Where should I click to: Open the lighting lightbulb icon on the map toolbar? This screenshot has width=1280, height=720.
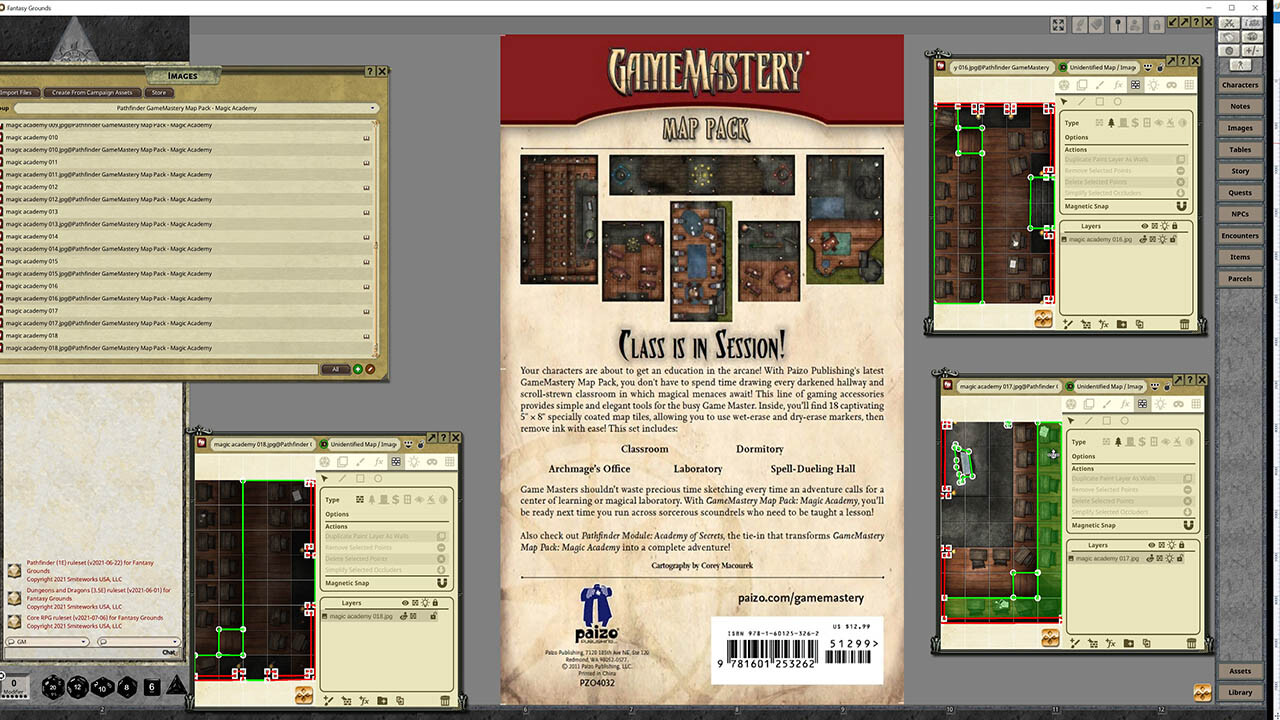click(x=414, y=460)
